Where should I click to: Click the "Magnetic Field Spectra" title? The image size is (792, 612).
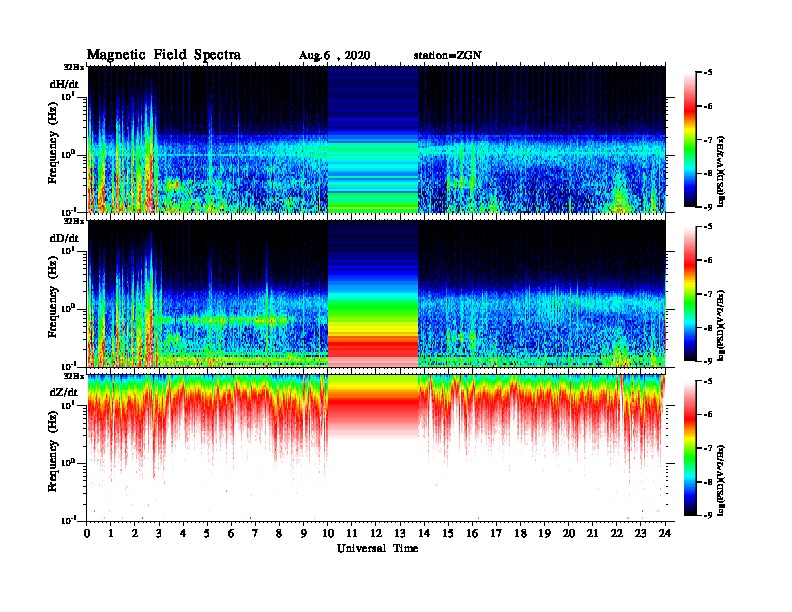[163, 55]
